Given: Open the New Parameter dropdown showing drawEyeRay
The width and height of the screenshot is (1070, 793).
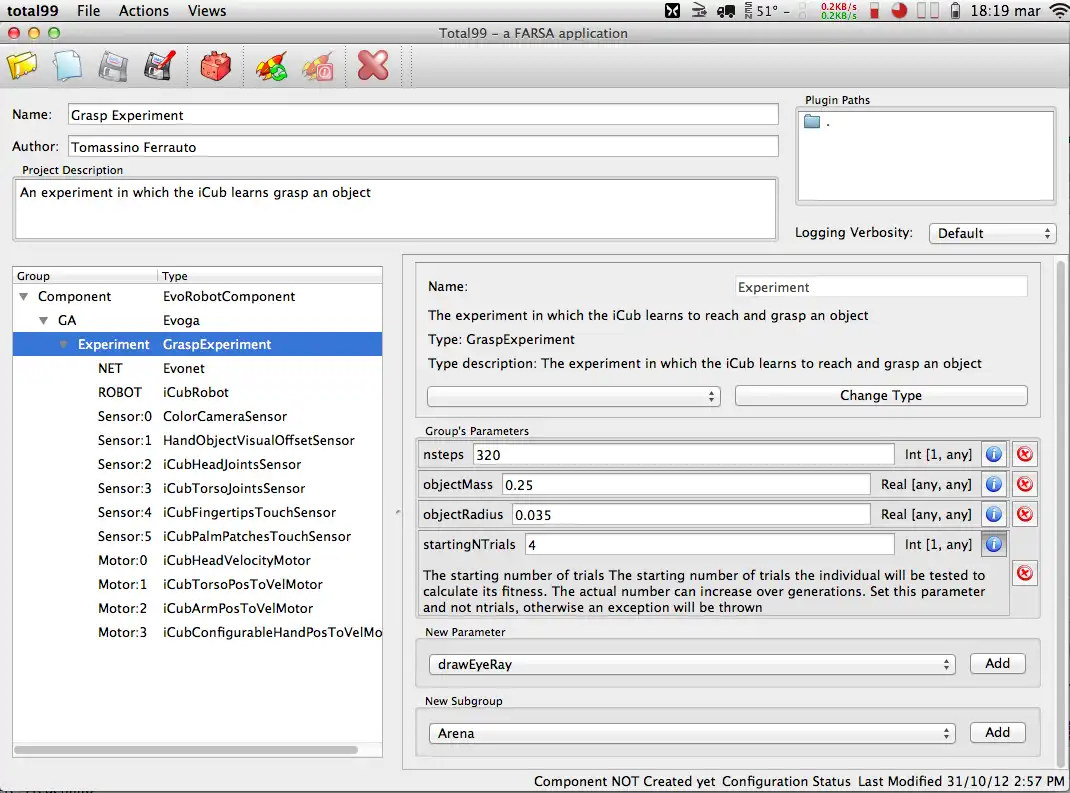Looking at the screenshot, I should click(x=690, y=663).
